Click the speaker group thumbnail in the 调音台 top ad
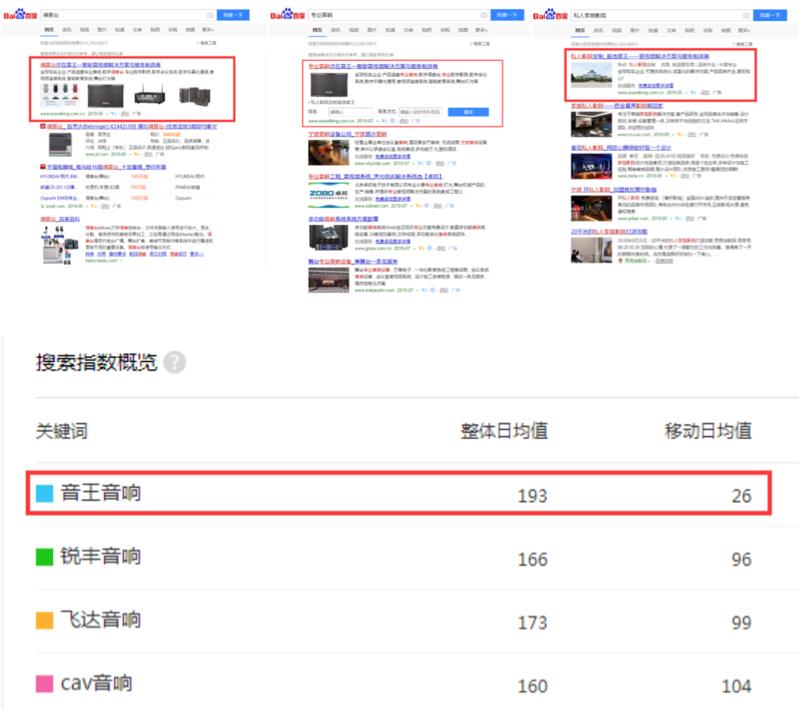 tap(195, 96)
